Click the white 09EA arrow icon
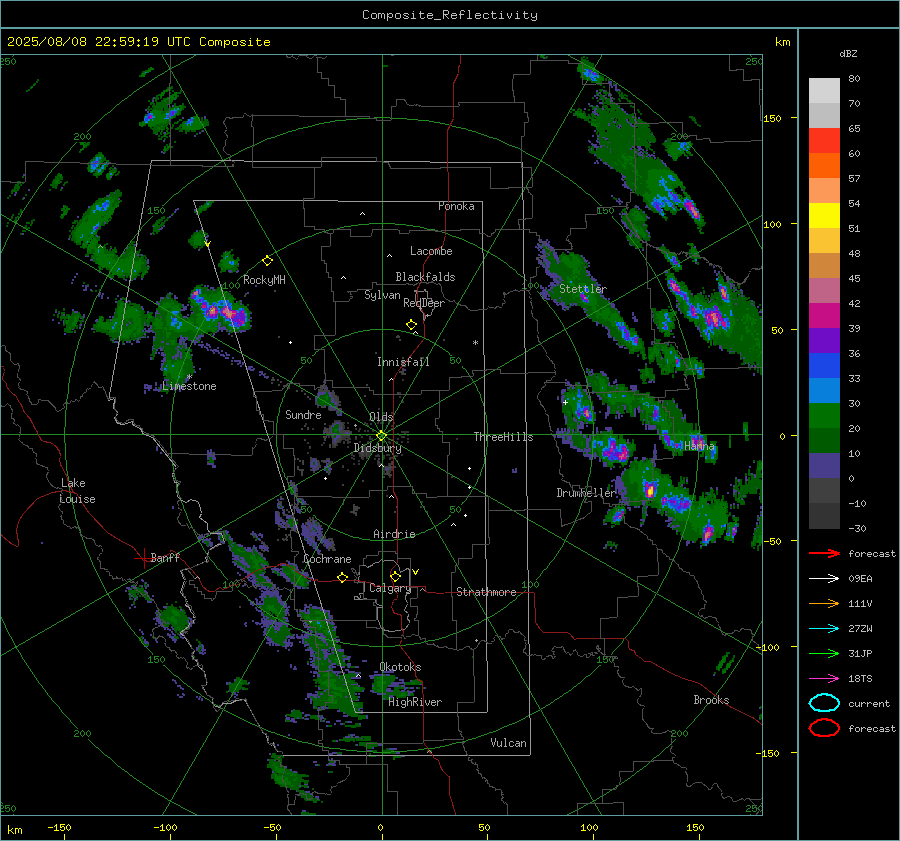 [824, 579]
